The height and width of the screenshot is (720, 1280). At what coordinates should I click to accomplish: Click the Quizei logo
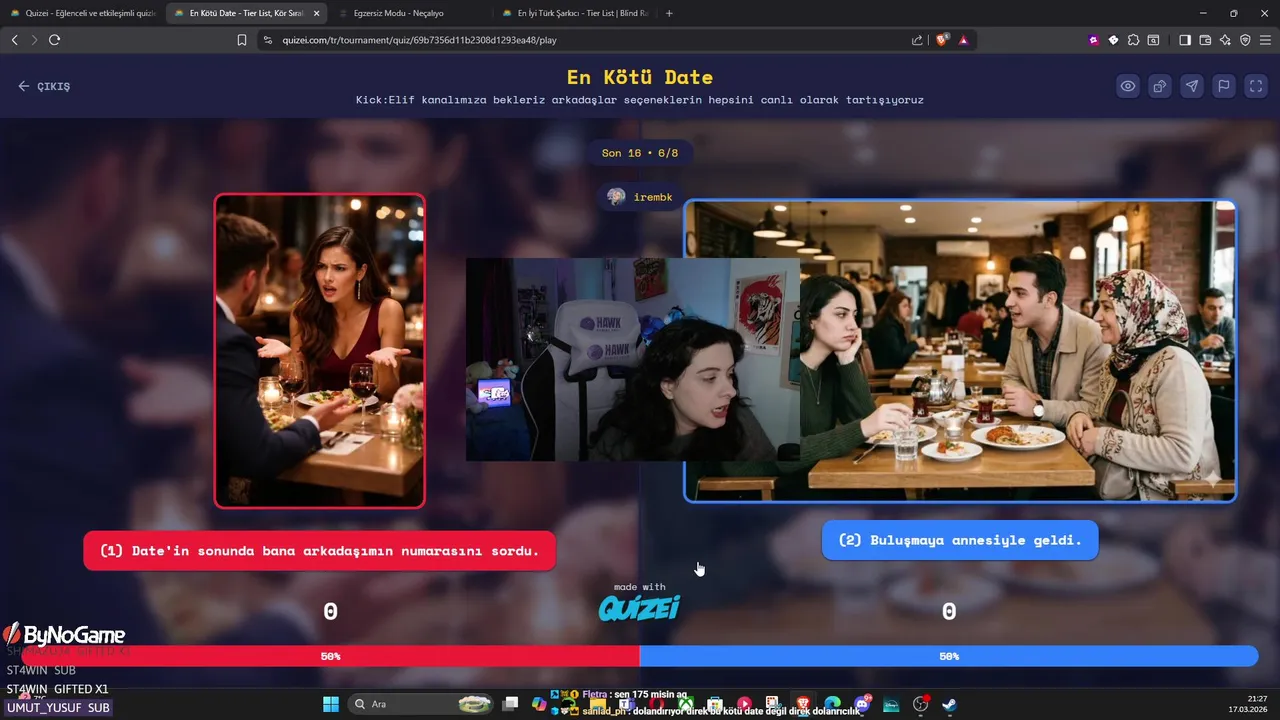(x=639, y=608)
